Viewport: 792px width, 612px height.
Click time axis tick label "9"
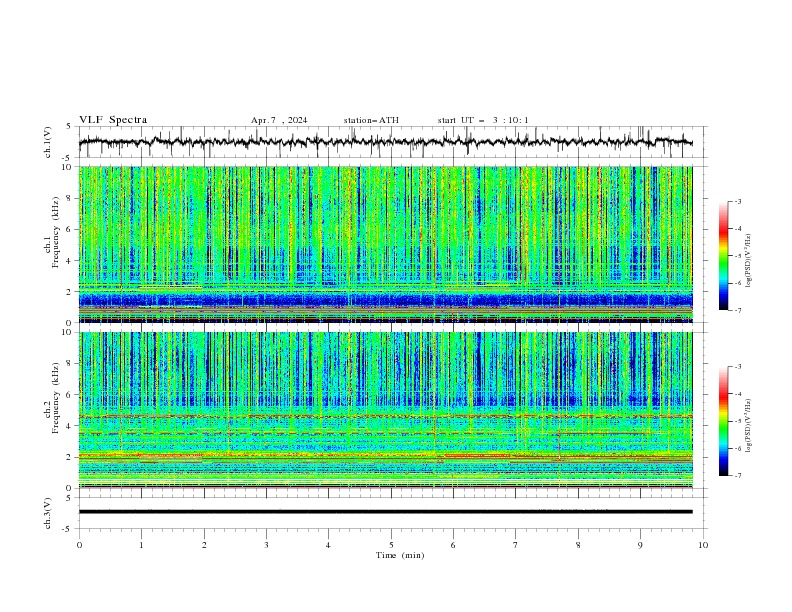pyautogui.click(x=640, y=545)
